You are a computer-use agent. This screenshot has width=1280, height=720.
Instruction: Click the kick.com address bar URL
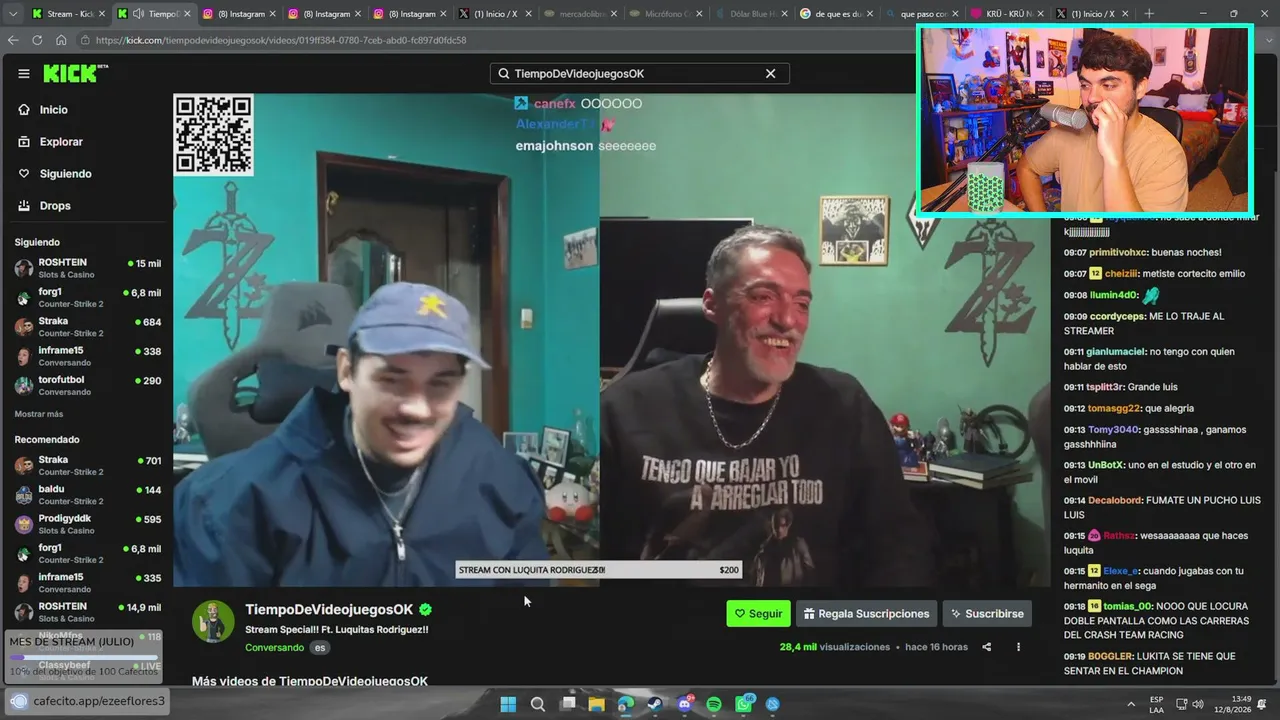281,40
